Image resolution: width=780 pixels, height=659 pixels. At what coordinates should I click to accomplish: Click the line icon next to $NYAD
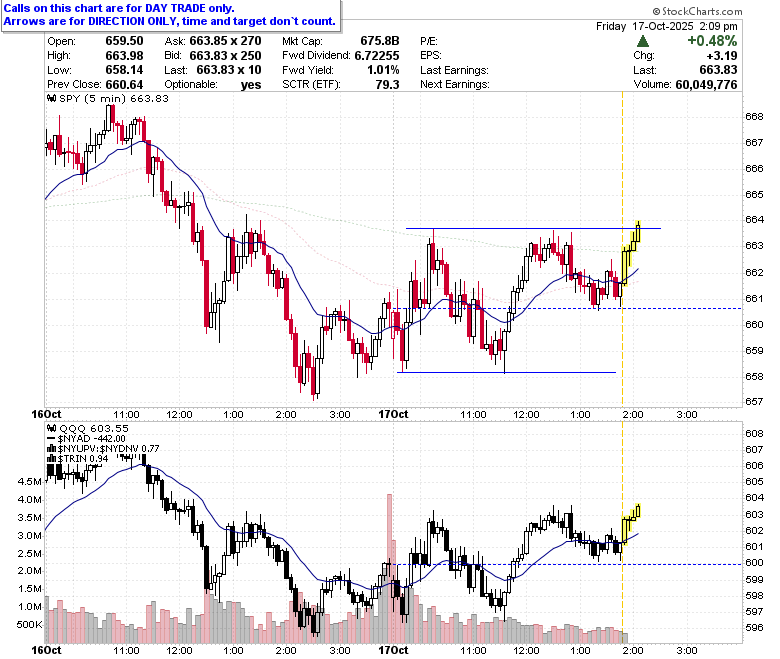[x=51, y=439]
